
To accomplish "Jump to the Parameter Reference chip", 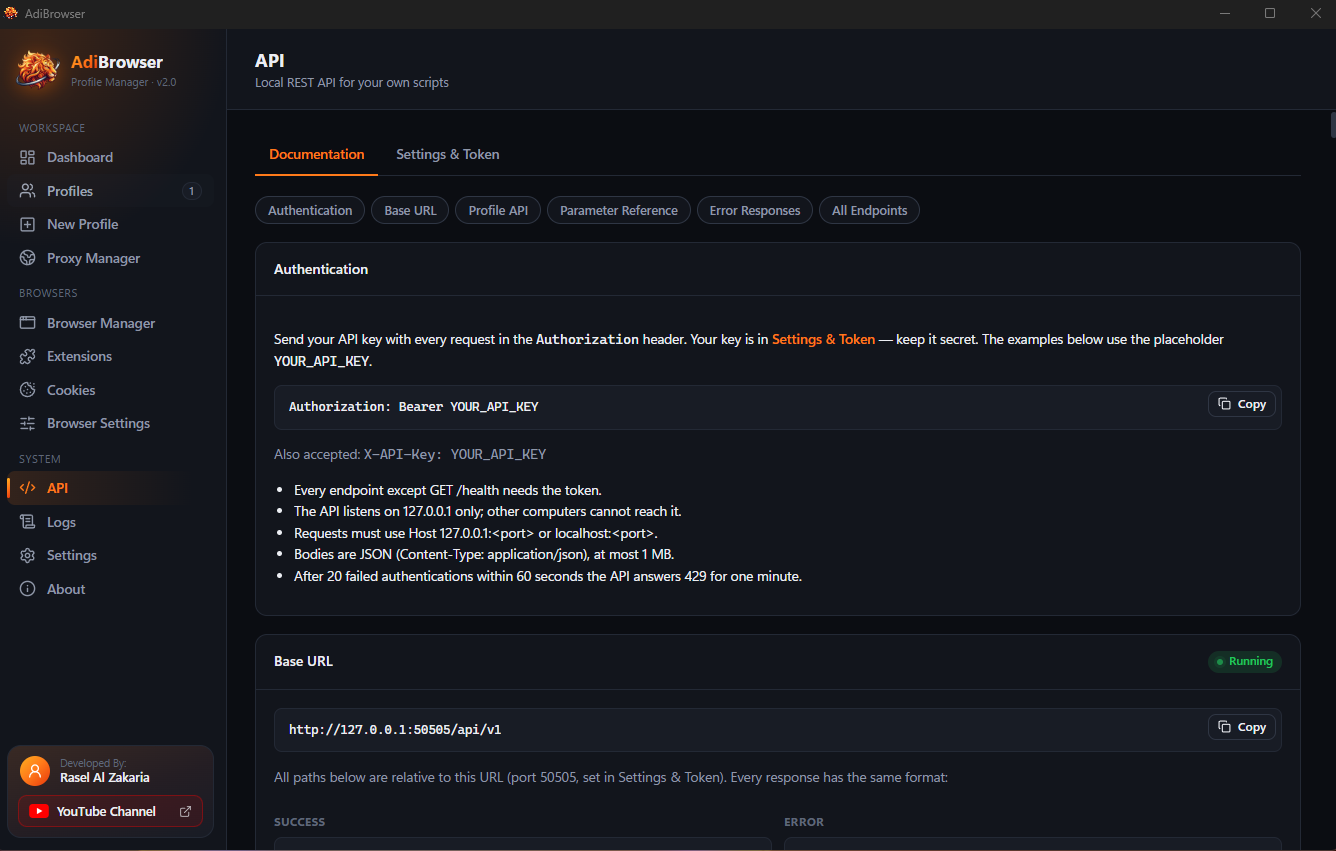I will (619, 210).
